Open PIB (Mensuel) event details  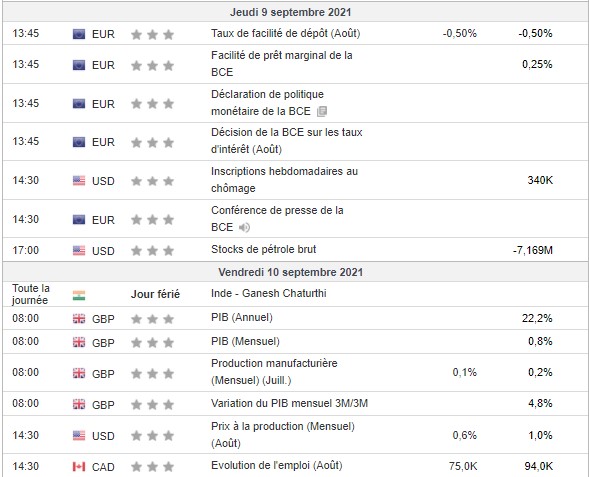coord(245,341)
